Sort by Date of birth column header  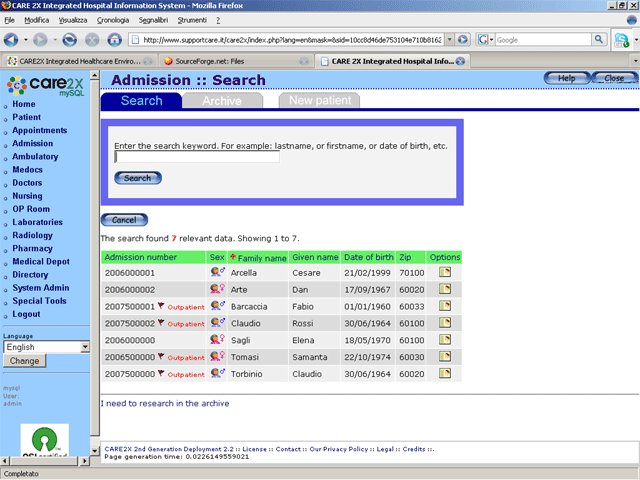tap(369, 257)
